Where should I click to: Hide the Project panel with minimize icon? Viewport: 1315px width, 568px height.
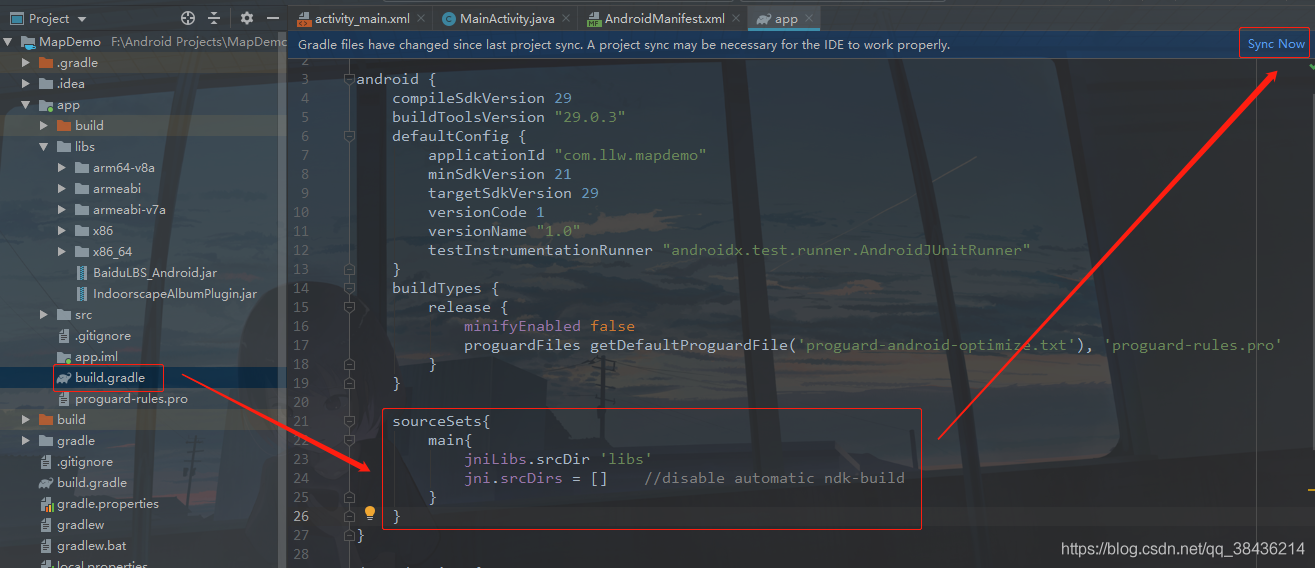[273, 18]
